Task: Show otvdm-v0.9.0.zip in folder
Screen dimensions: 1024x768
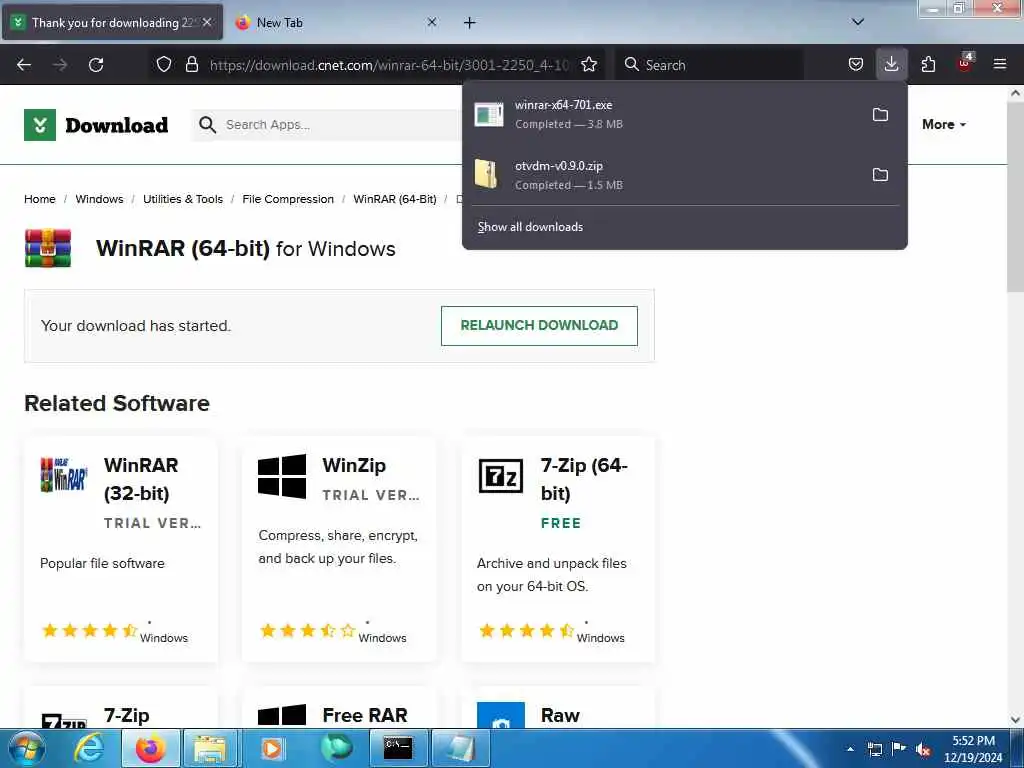Action: click(x=880, y=175)
